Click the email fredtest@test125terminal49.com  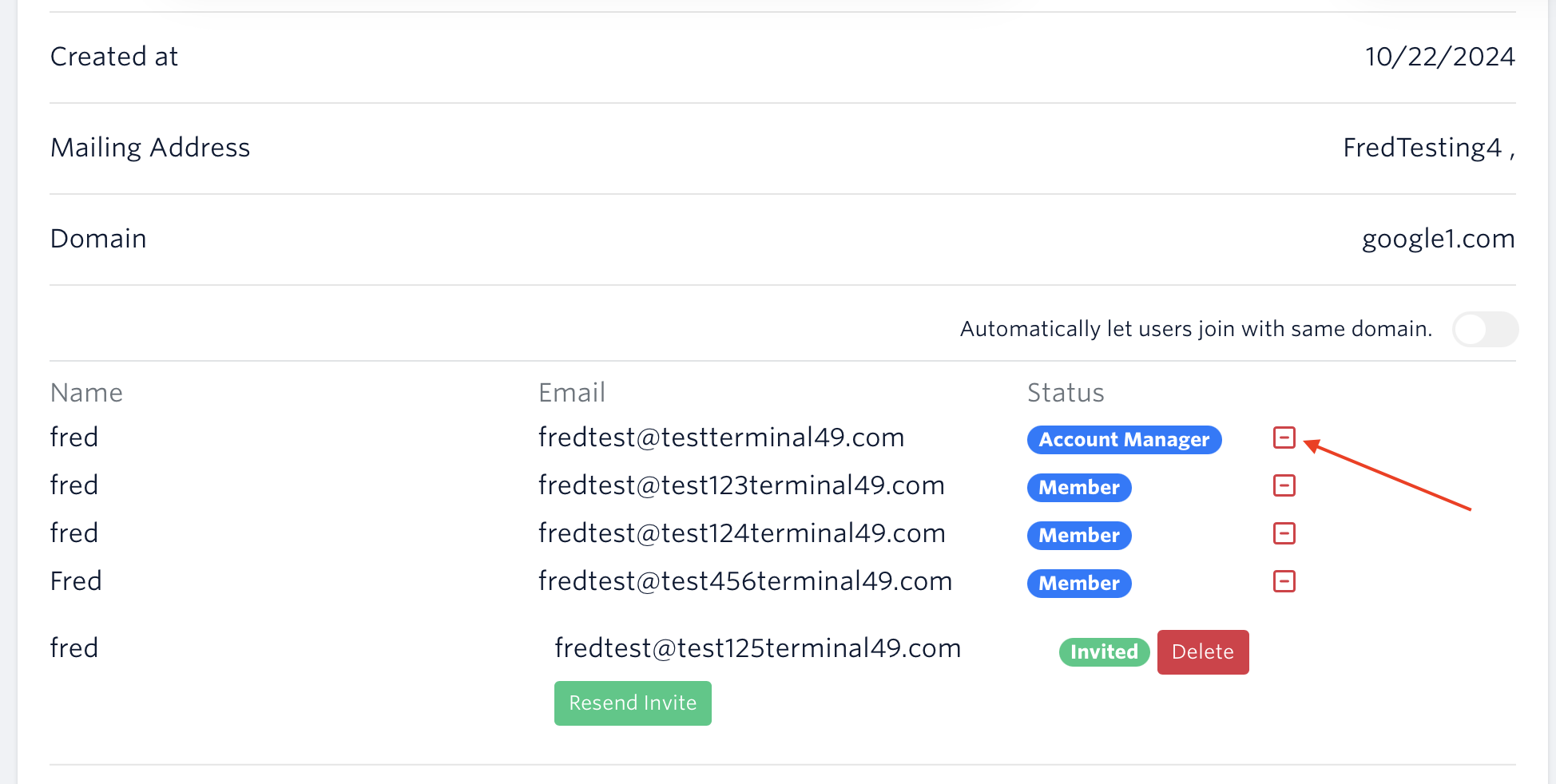pos(757,648)
